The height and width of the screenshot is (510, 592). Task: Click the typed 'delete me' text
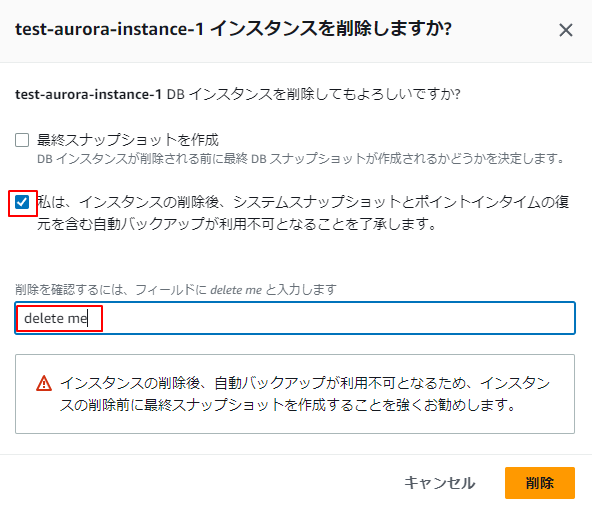pyautogui.click(x=56, y=318)
